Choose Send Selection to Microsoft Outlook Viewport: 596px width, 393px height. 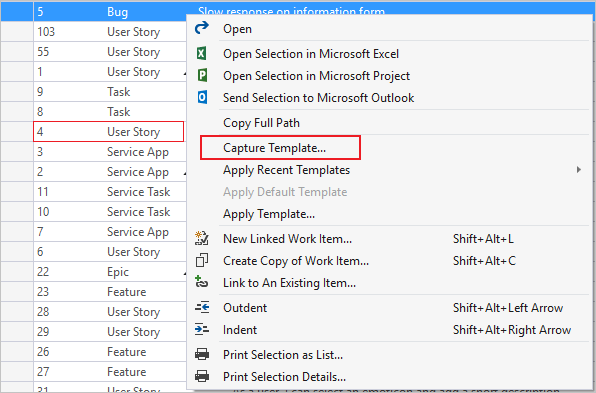pyautogui.click(x=390, y=98)
